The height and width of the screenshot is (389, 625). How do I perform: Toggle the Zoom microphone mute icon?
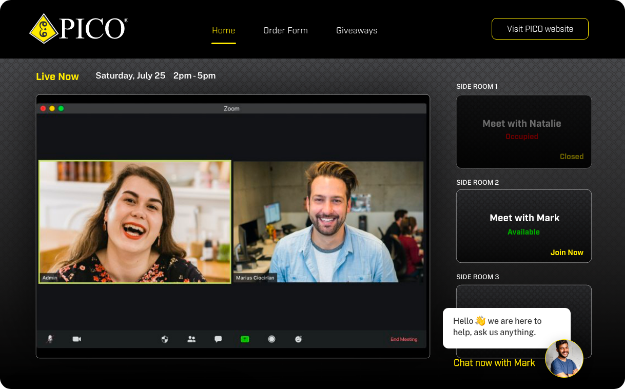(50, 339)
